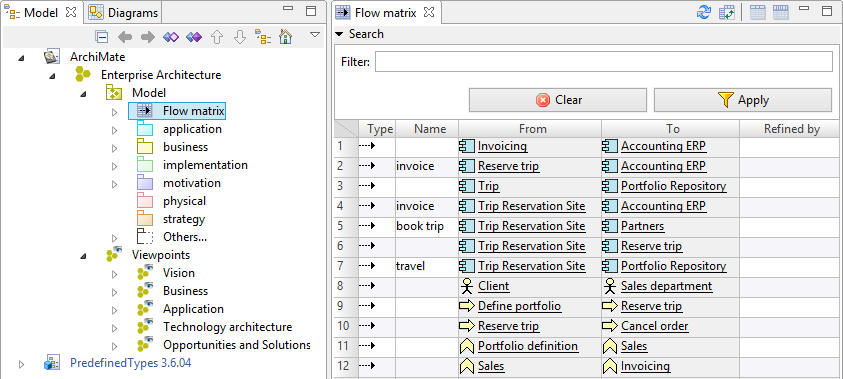
Task: Open Cancel order link
Action: point(654,326)
